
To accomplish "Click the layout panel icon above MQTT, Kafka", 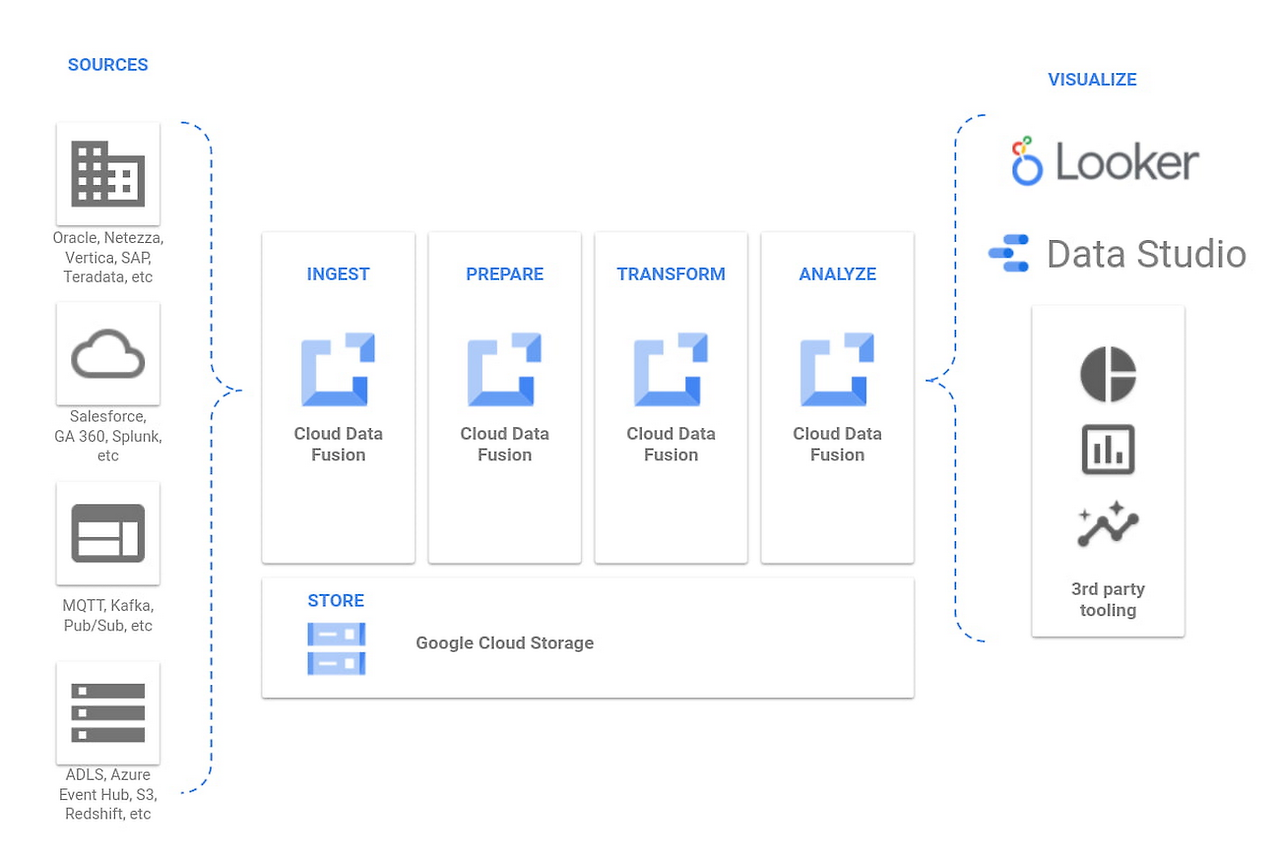I will [x=108, y=533].
